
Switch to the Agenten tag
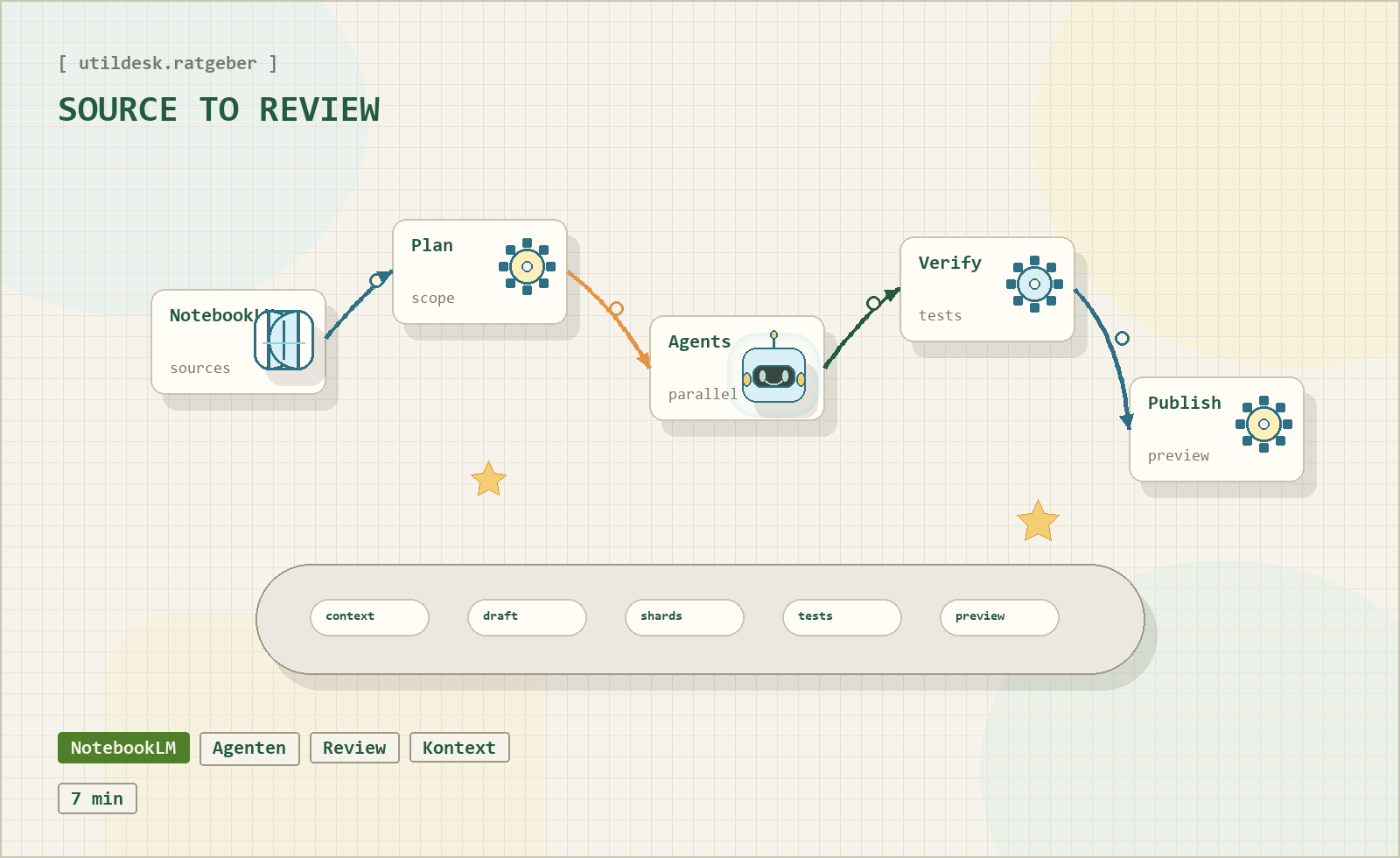pos(249,748)
